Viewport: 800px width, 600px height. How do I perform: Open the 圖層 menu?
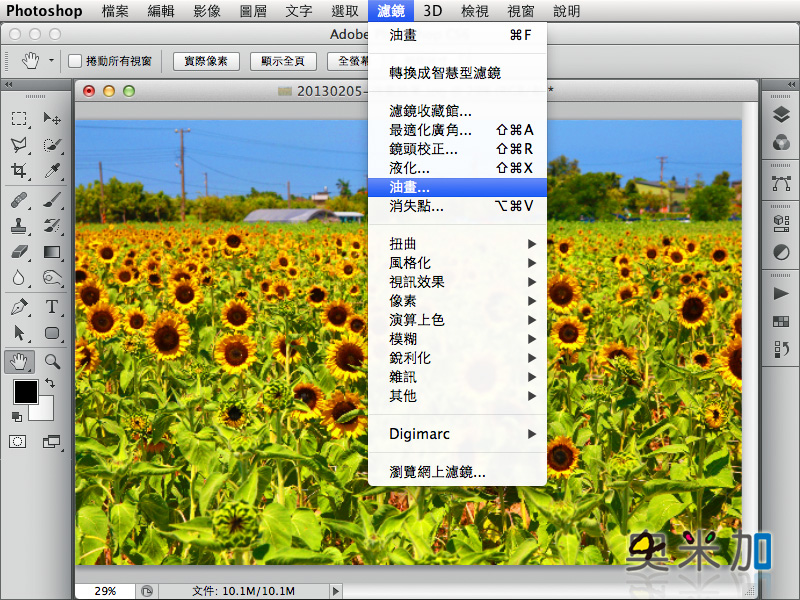[x=253, y=11]
